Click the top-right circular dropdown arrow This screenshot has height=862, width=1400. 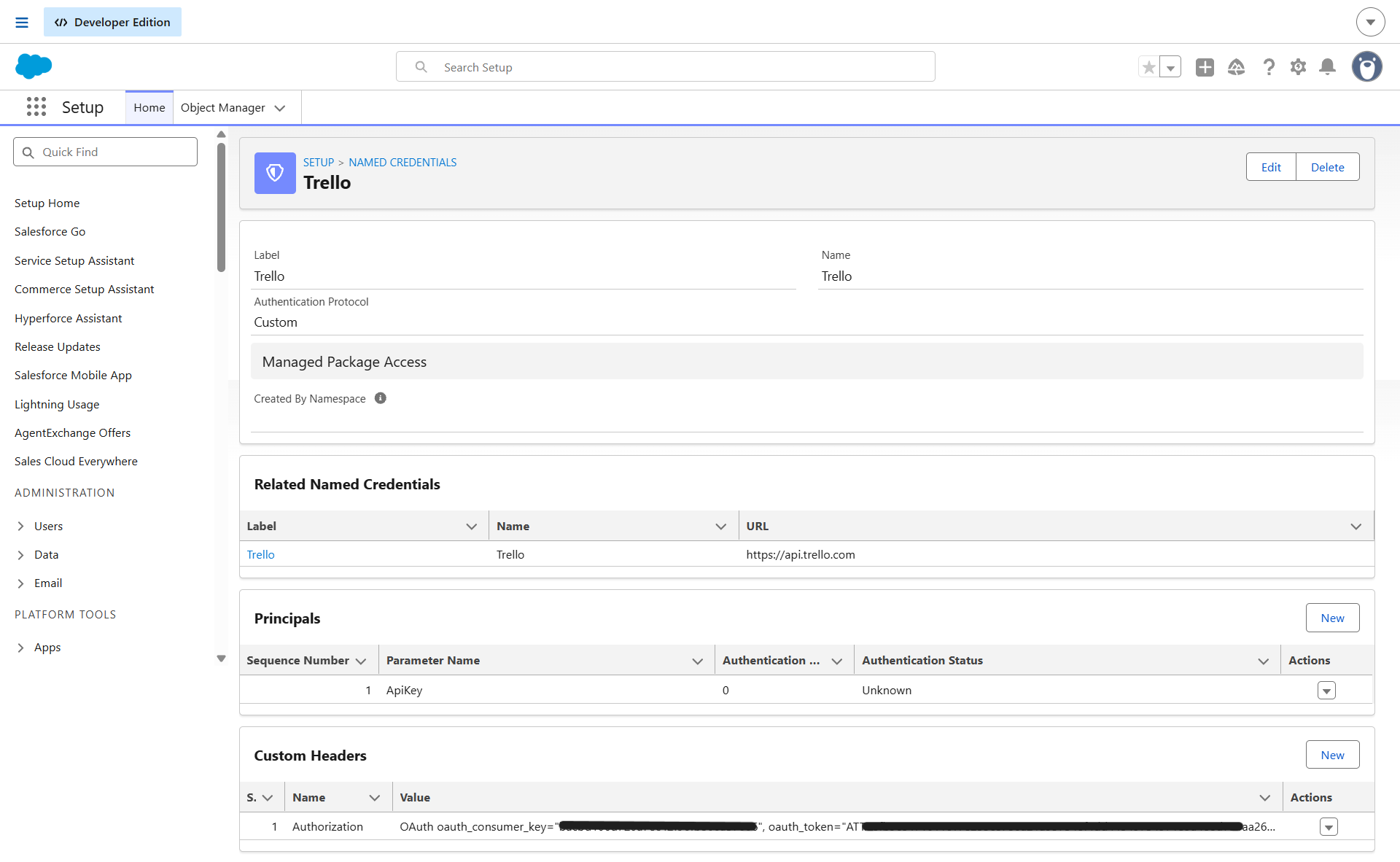(1371, 22)
